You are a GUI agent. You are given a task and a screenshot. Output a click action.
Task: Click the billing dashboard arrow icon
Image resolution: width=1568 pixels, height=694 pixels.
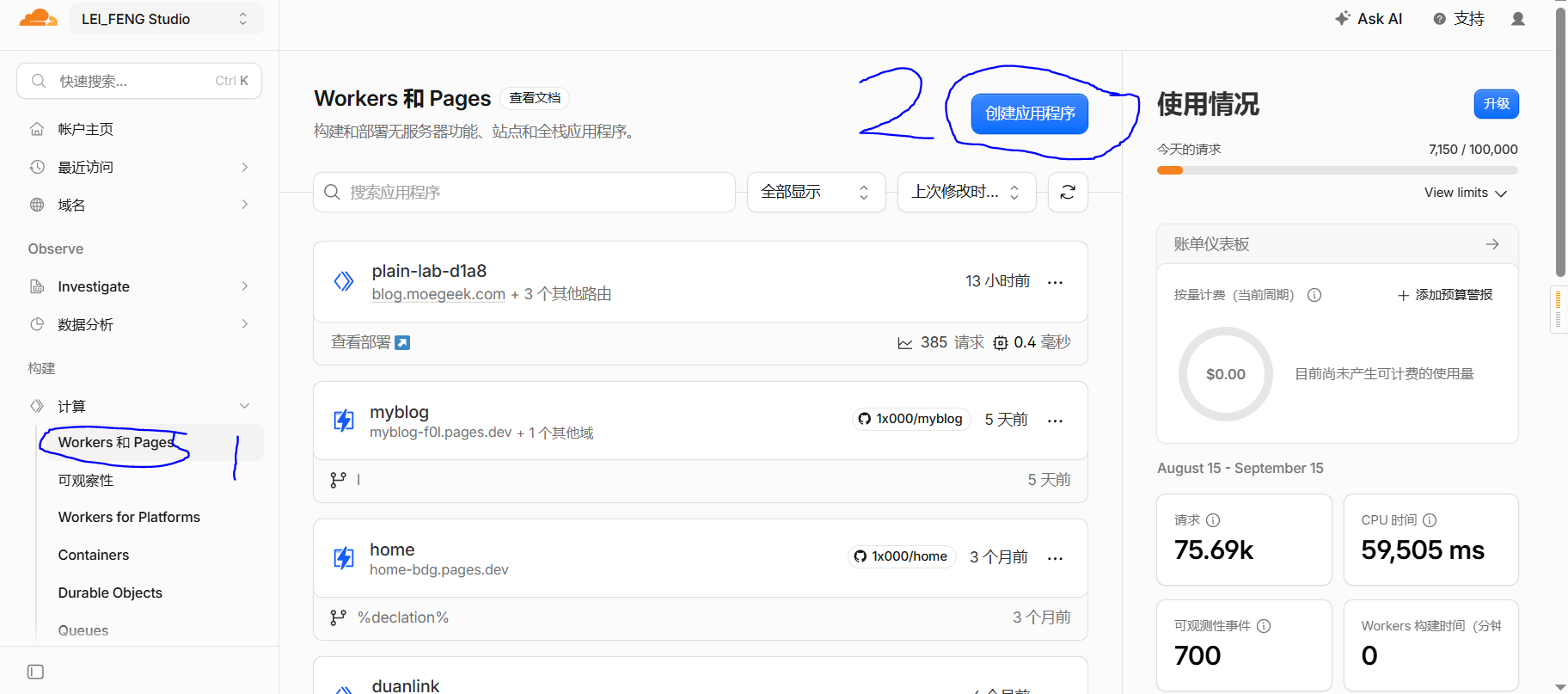(1492, 244)
